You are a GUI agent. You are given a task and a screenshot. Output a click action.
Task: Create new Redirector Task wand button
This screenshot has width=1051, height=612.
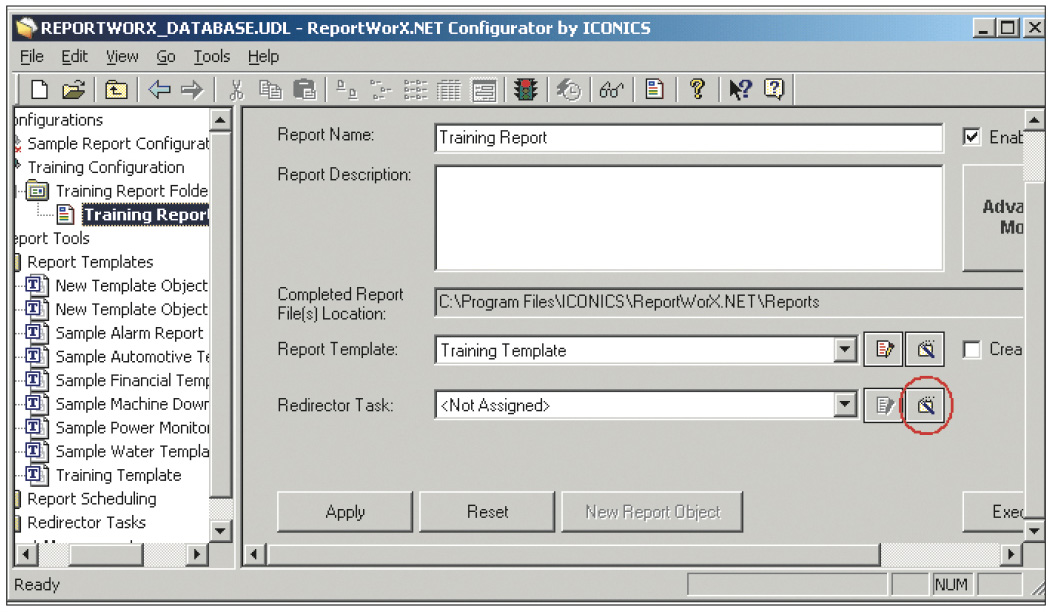coord(925,405)
